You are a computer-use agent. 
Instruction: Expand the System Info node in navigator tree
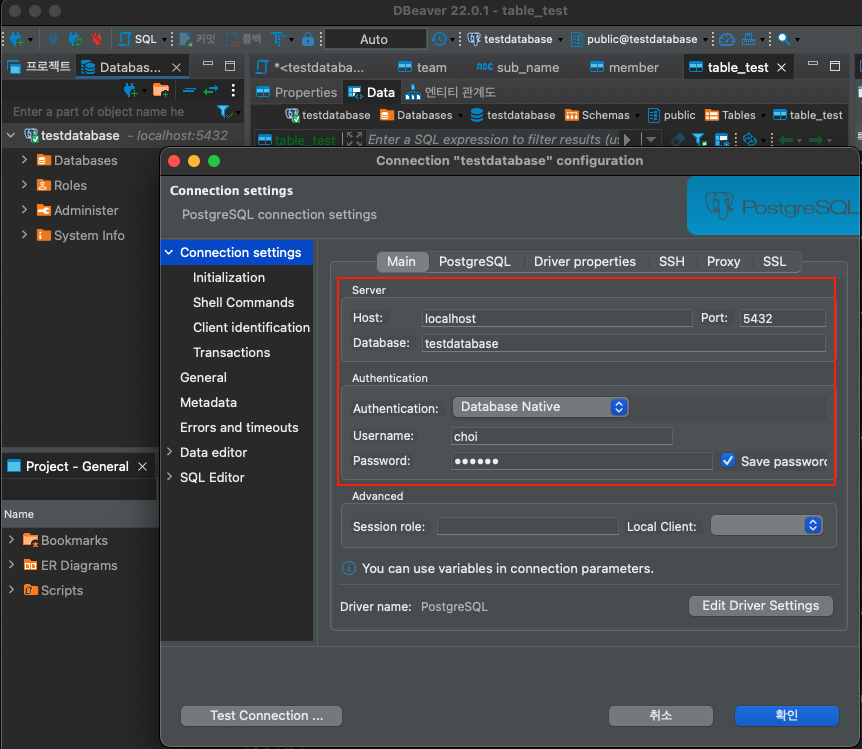click(24, 235)
